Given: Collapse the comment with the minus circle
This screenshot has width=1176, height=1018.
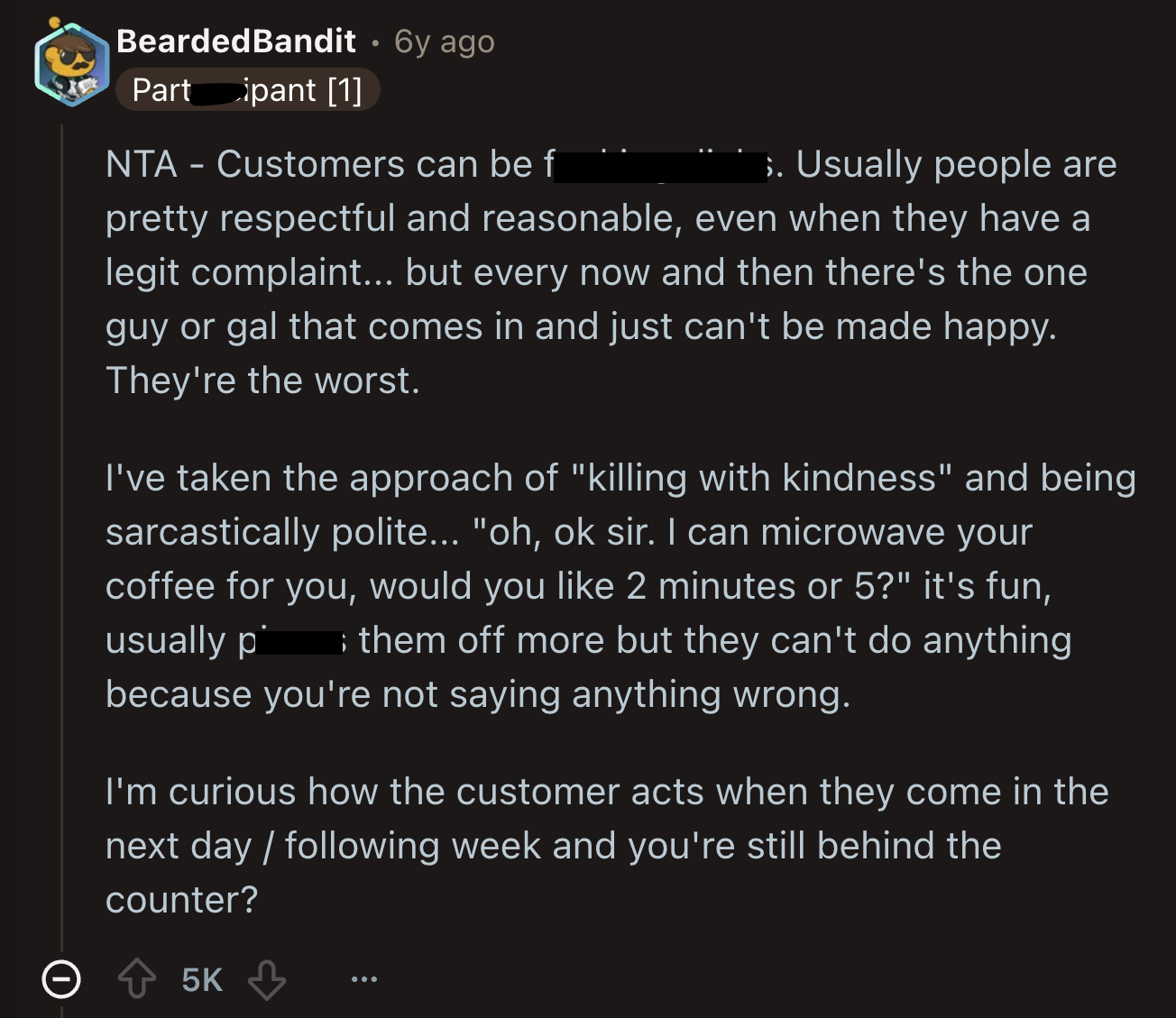Looking at the screenshot, I should click(x=61, y=979).
